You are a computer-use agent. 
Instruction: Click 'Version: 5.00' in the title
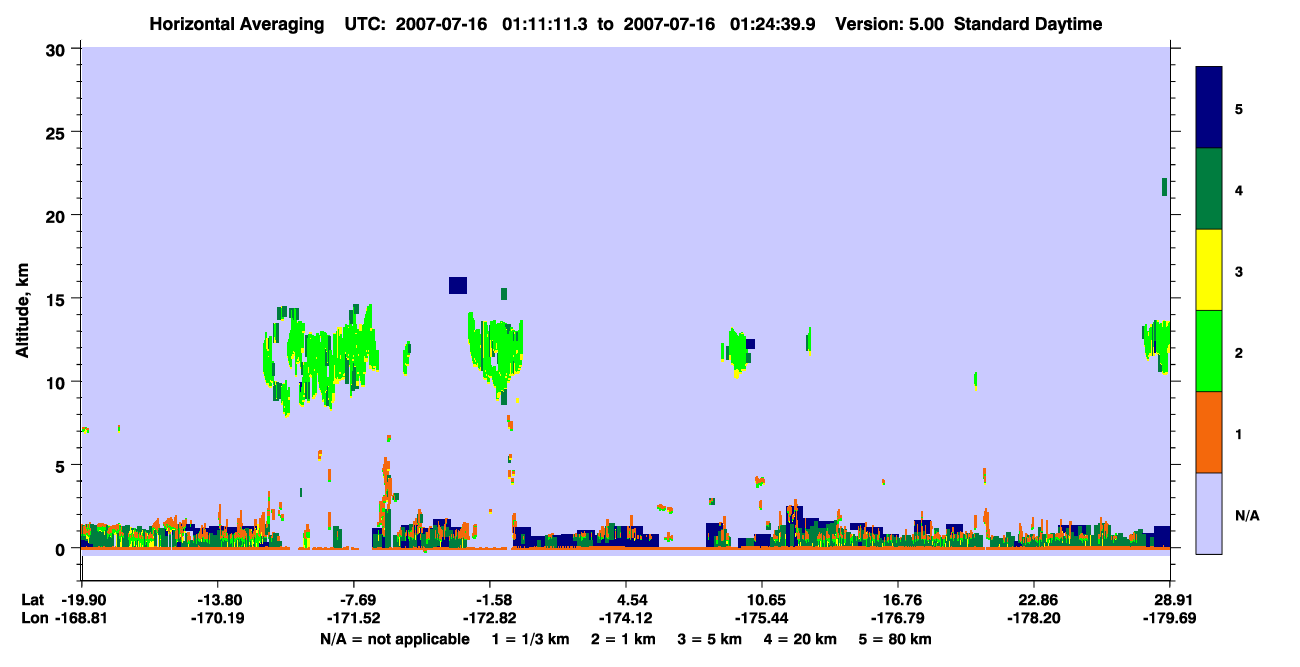coord(890,24)
